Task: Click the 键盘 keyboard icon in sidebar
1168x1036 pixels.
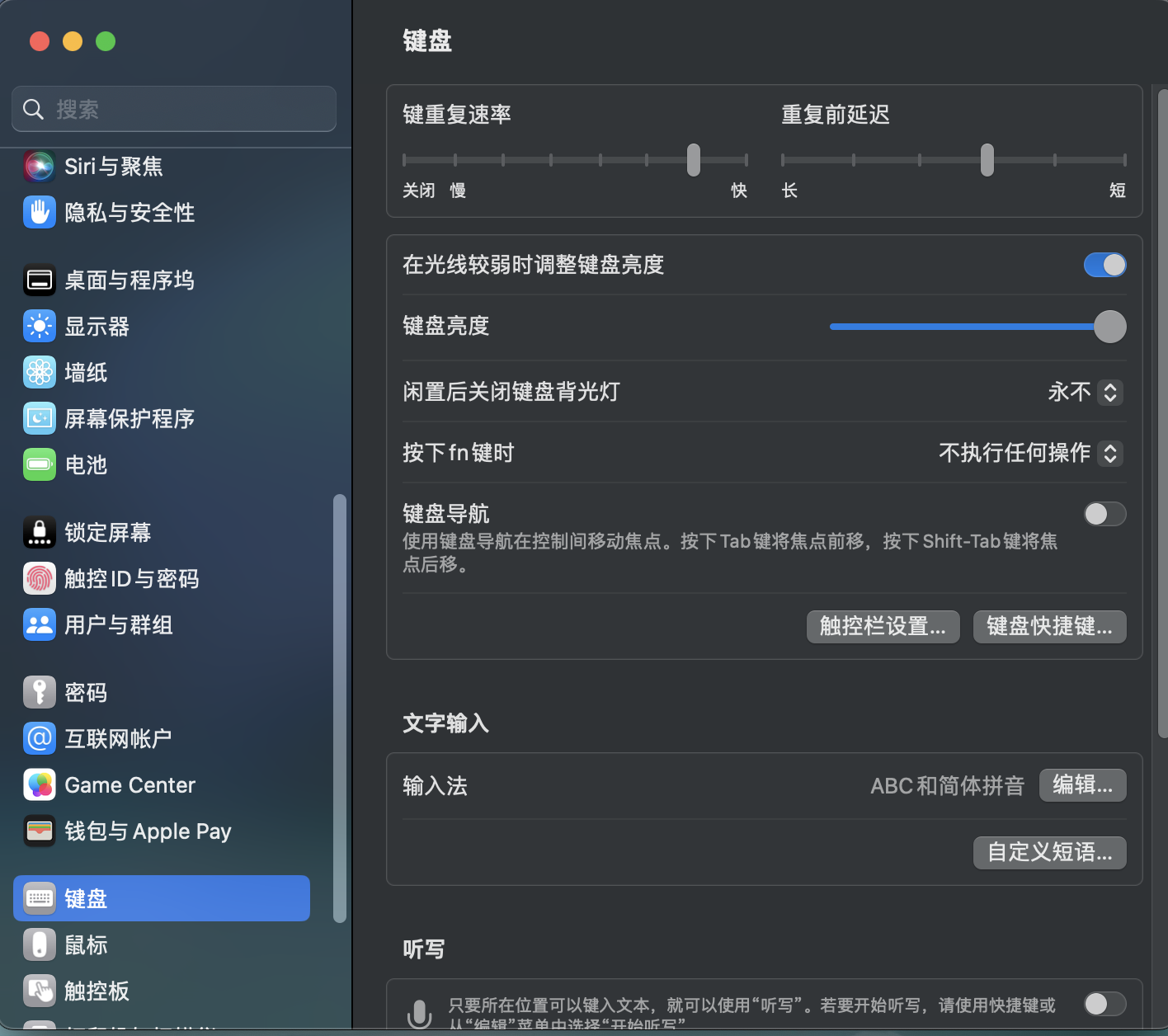Action: (39, 898)
